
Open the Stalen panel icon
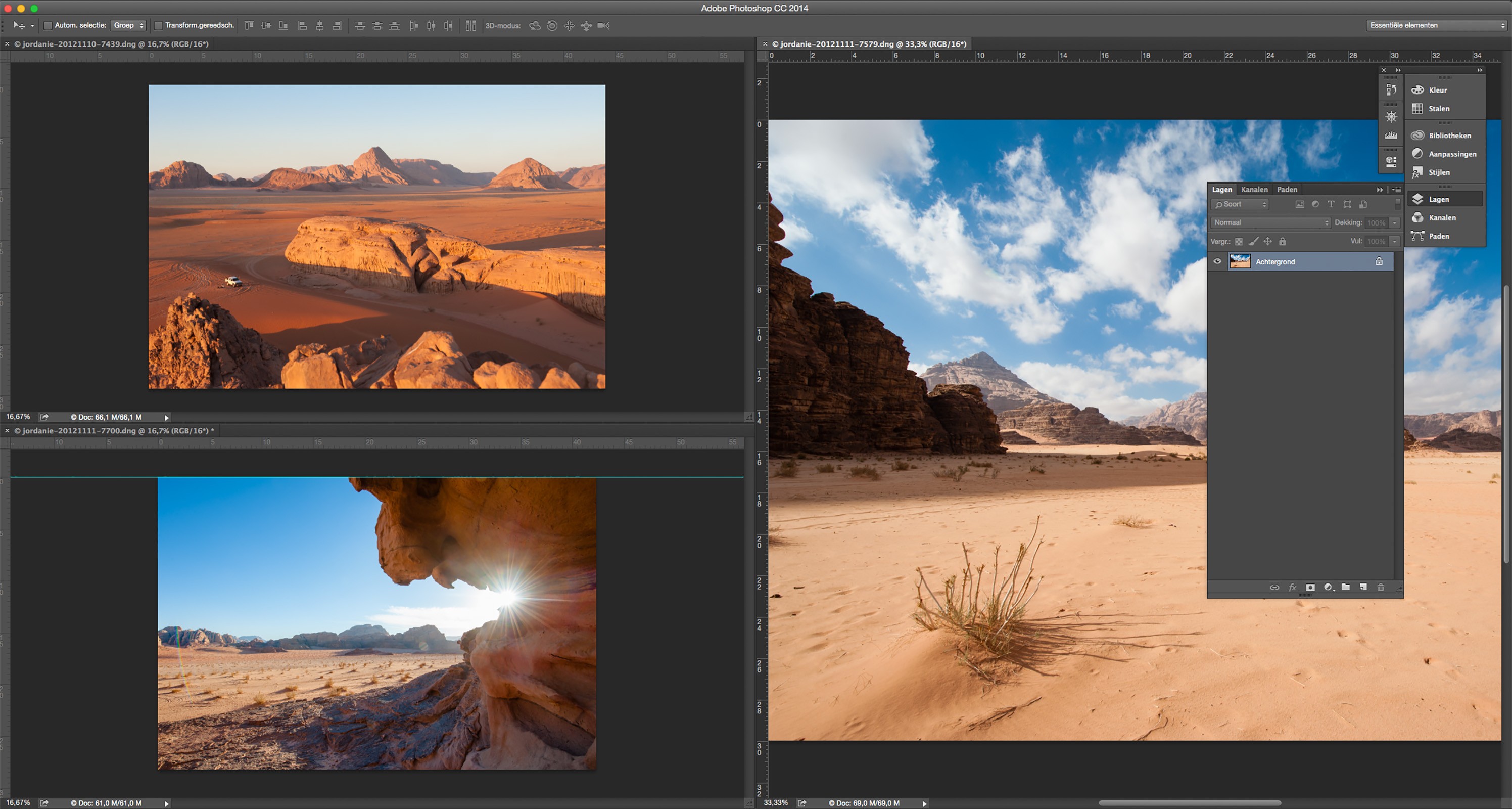(x=1419, y=108)
